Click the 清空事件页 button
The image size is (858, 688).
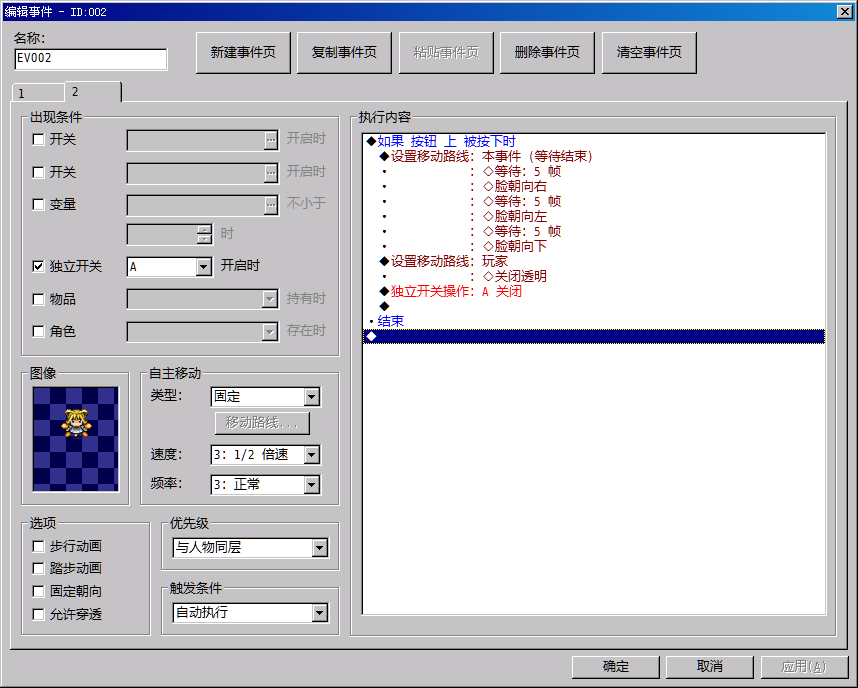point(649,53)
